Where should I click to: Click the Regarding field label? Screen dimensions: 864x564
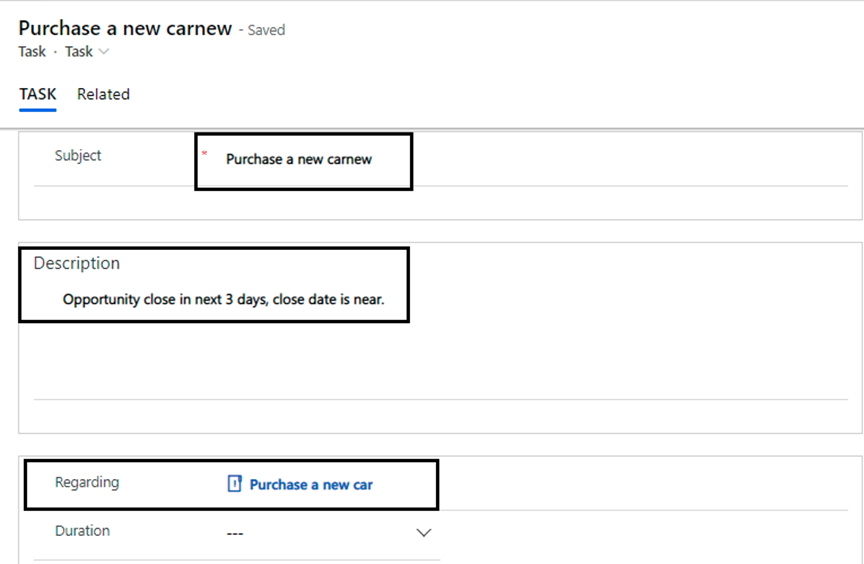point(87,482)
